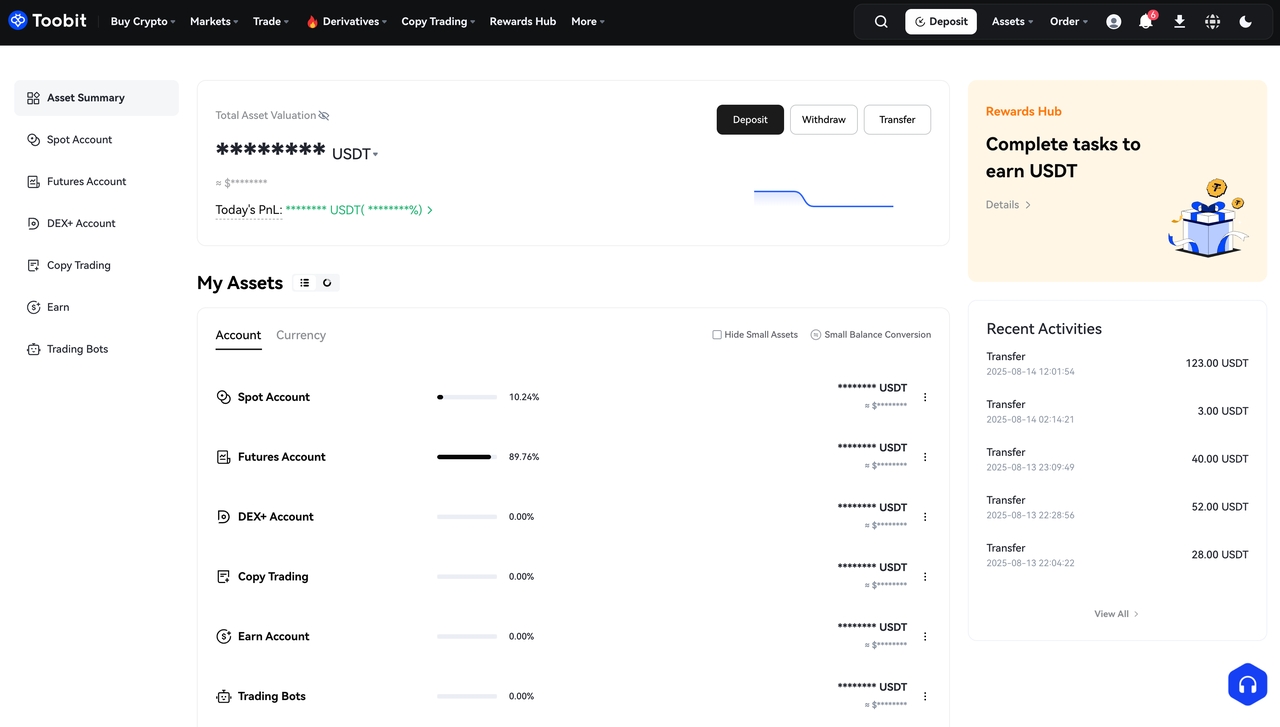The width and height of the screenshot is (1280, 727).
Task: Toggle hidden balance eye icon
Action: 323,116
